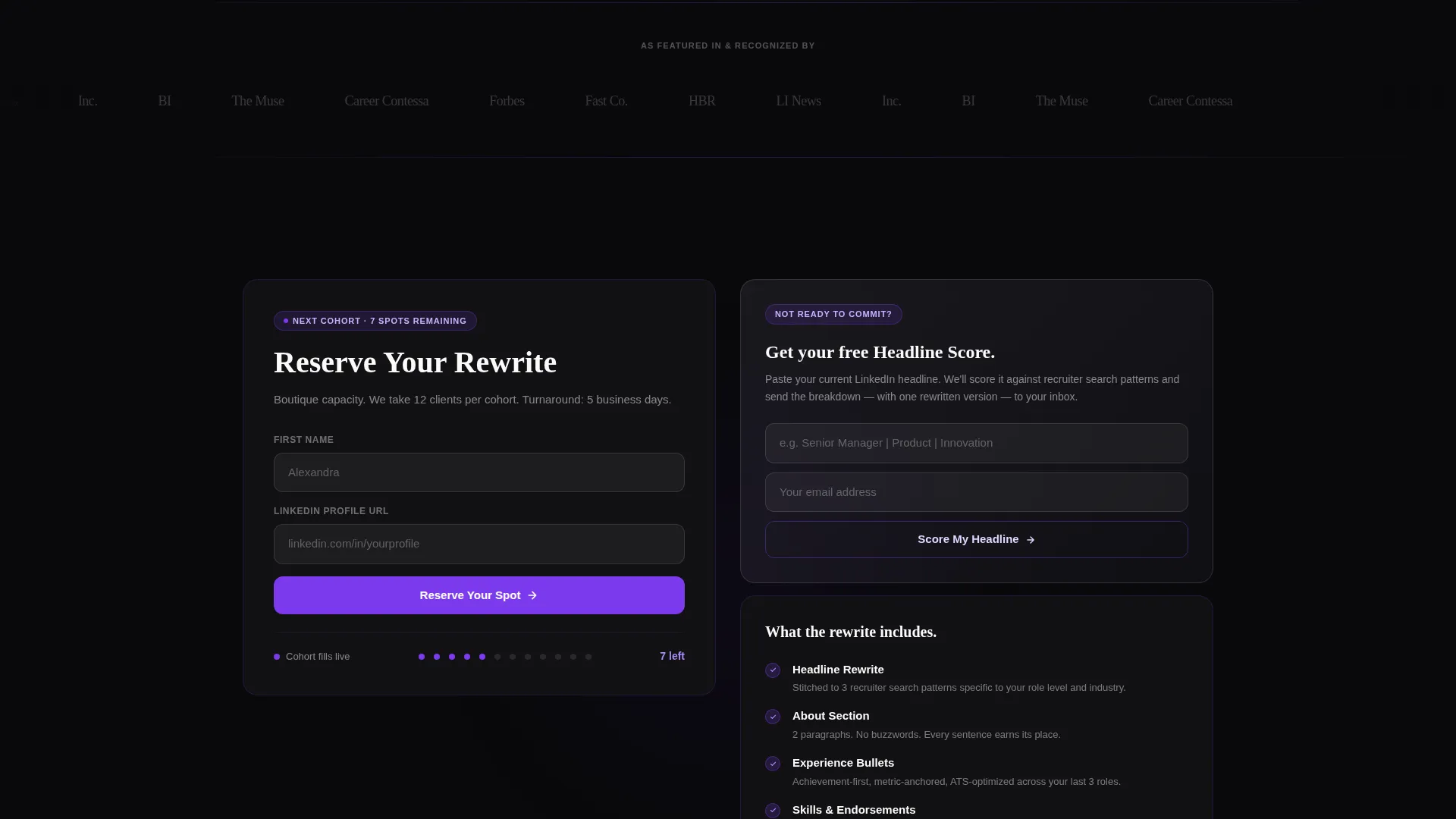The width and height of the screenshot is (1456, 819).
Task: Click the About Section item title
Action: point(830,716)
